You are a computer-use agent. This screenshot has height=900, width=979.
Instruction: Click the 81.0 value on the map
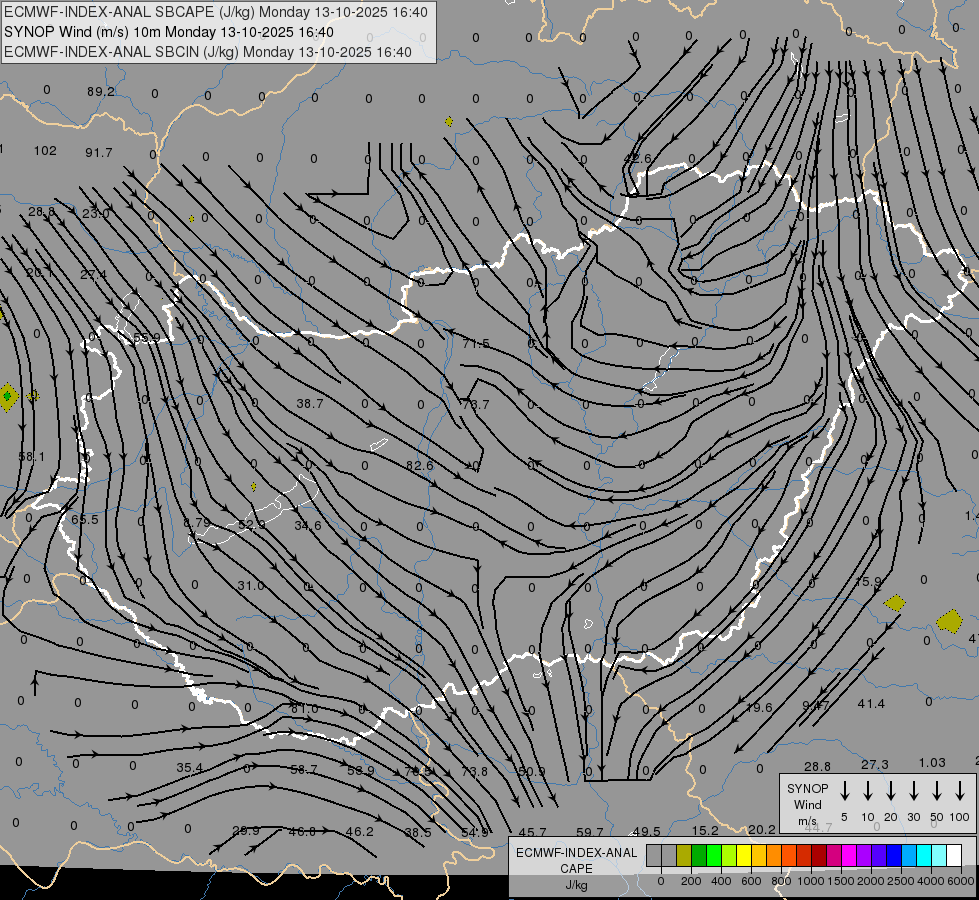pos(305,708)
